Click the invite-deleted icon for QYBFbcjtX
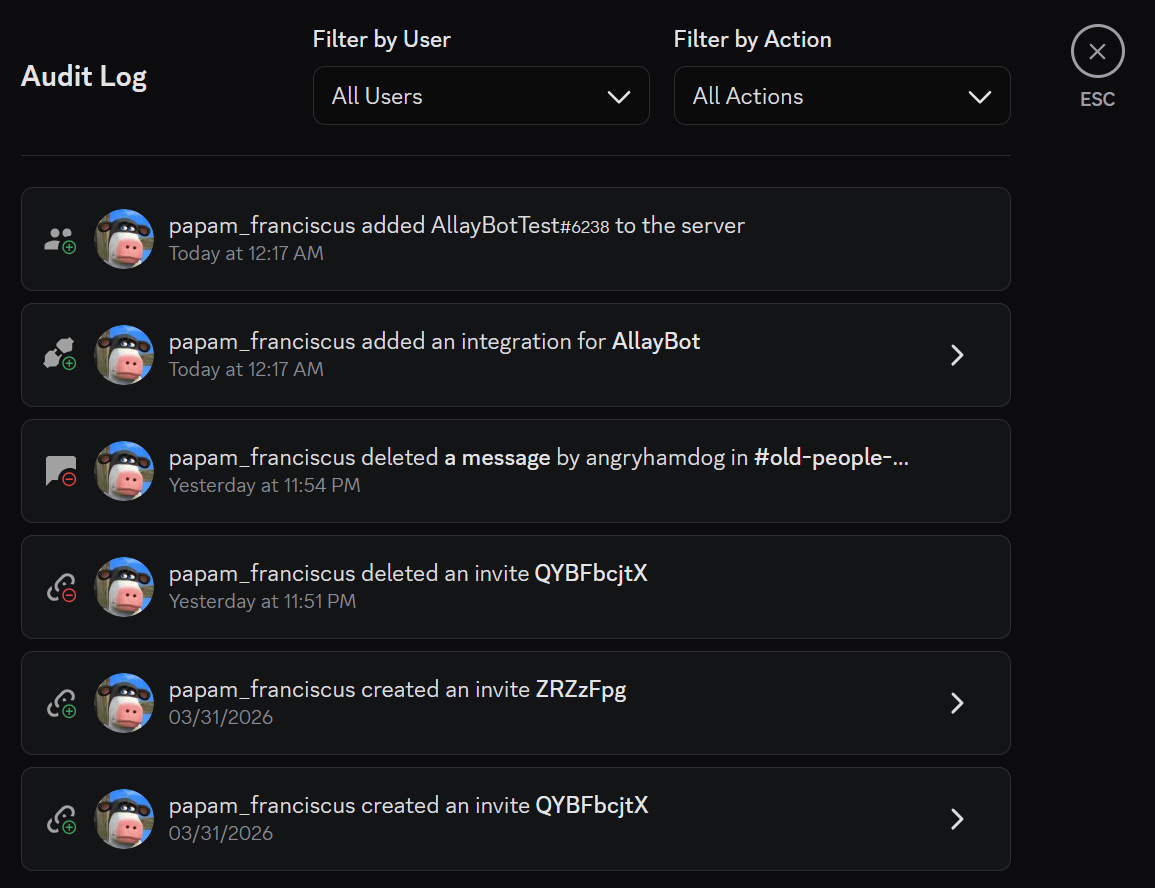The image size is (1155, 888). pyautogui.click(x=60, y=588)
